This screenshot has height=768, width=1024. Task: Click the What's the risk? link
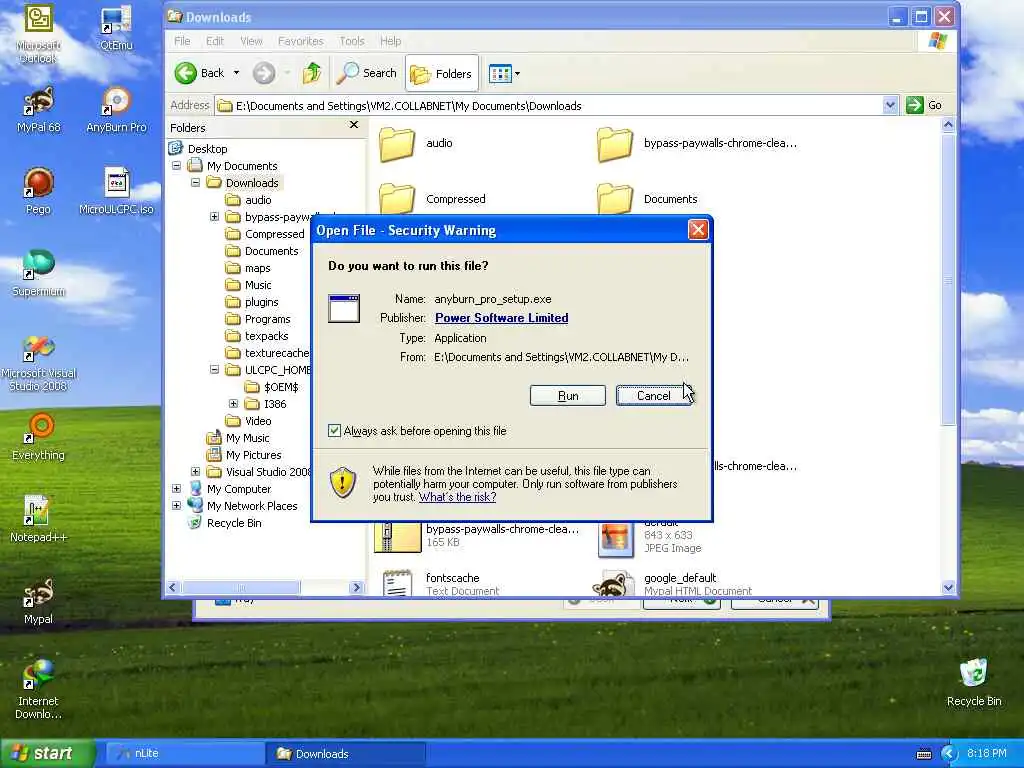457,497
